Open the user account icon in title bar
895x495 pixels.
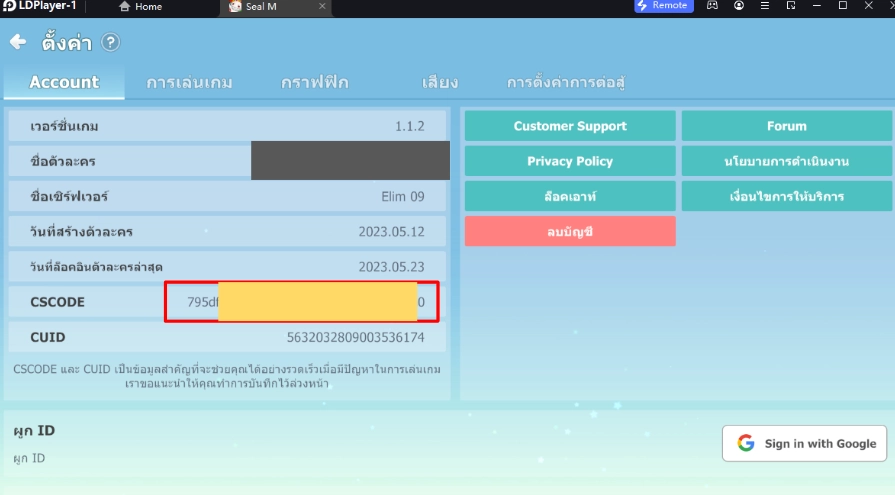click(738, 6)
